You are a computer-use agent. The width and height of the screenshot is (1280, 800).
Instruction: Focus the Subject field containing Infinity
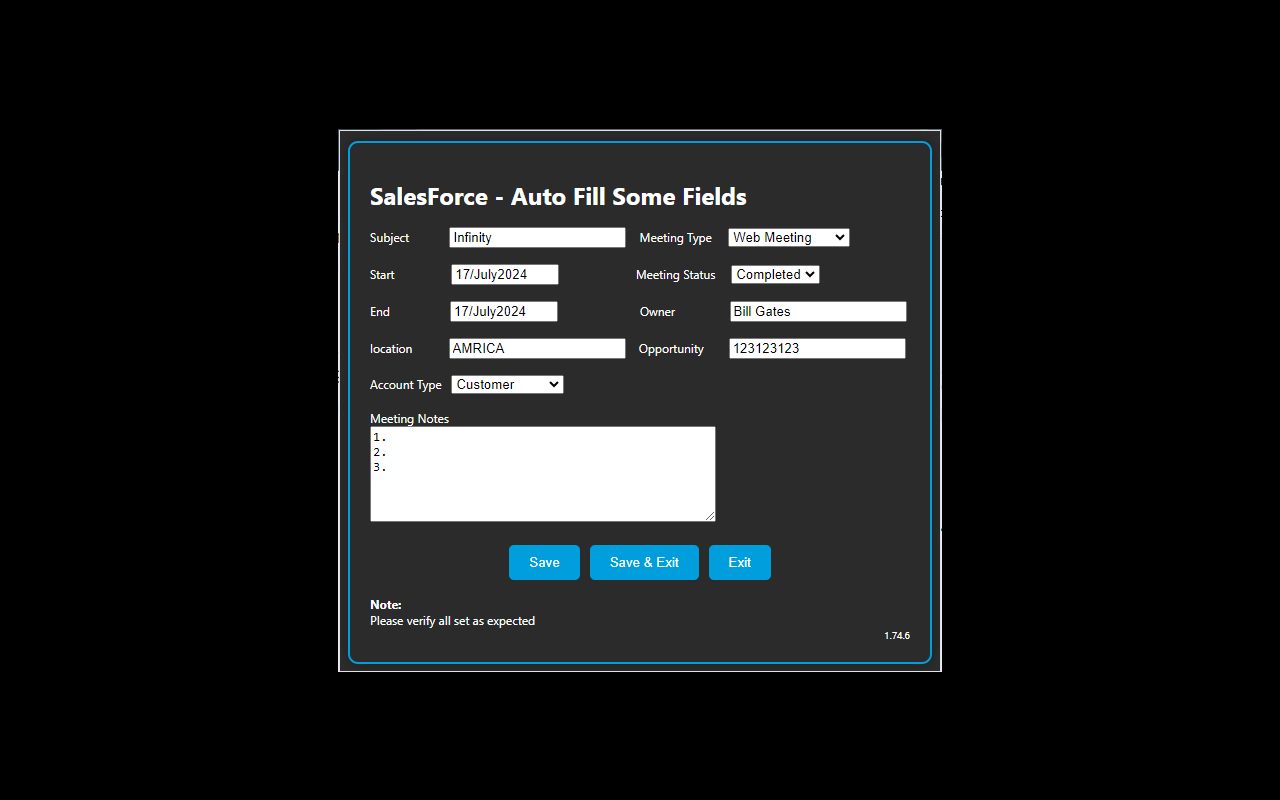[537, 237]
